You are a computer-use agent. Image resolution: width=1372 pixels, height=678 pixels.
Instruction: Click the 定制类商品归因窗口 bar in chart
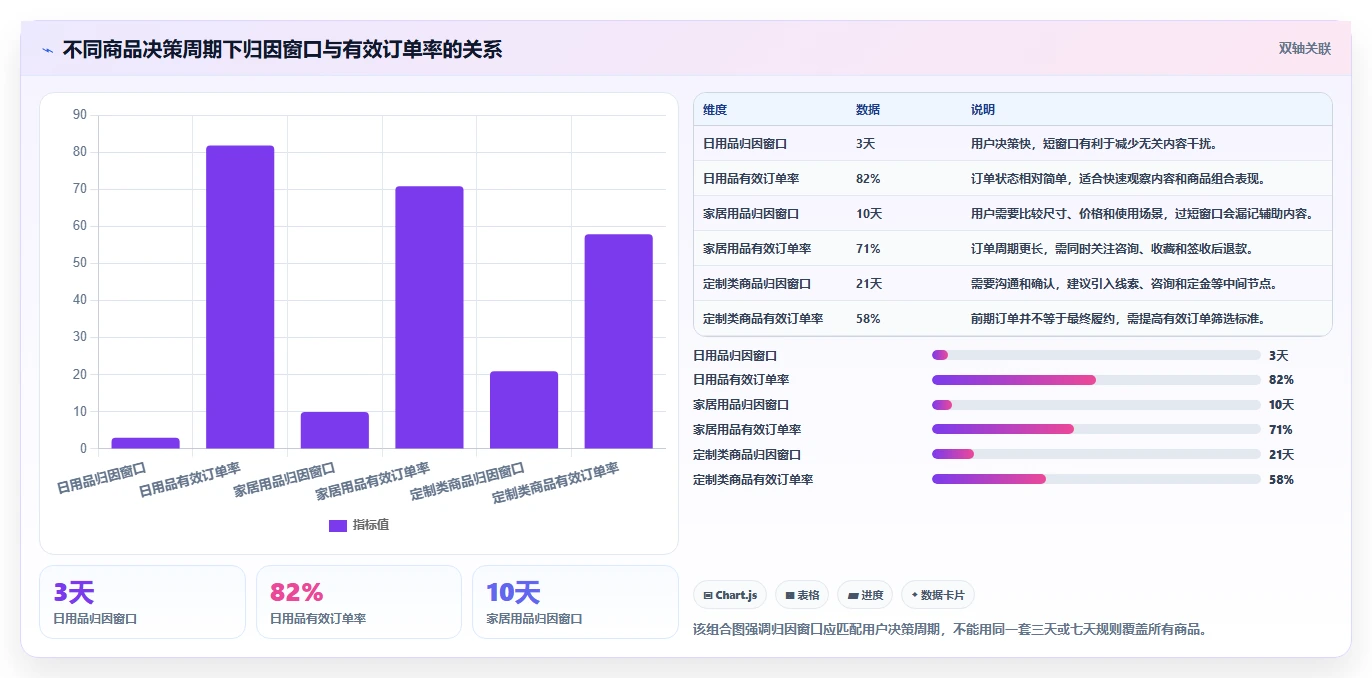click(524, 410)
